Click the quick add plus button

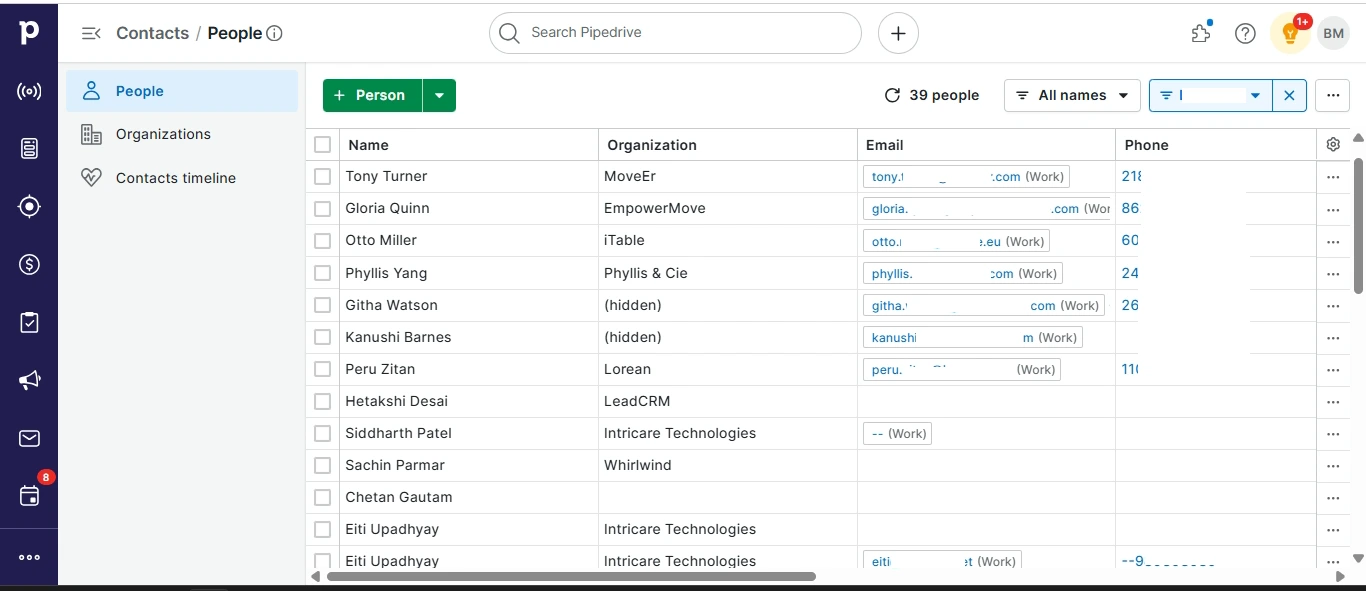[x=898, y=33]
